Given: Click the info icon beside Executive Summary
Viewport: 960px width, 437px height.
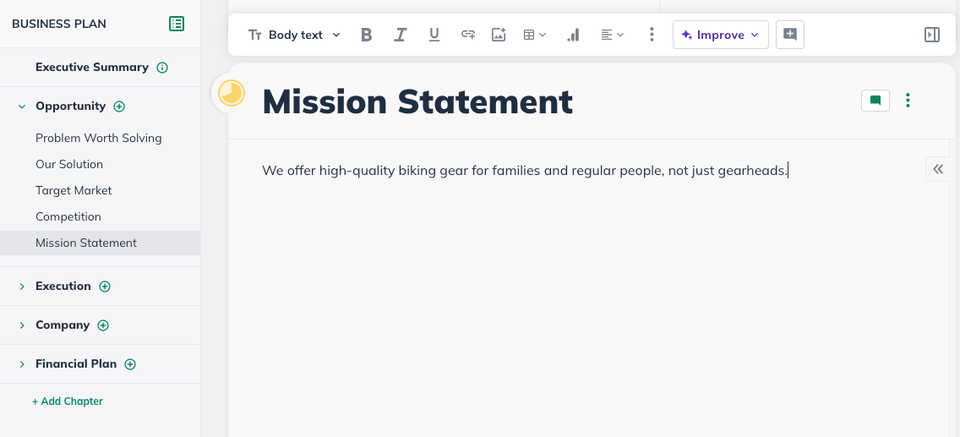Looking at the screenshot, I should coord(162,67).
